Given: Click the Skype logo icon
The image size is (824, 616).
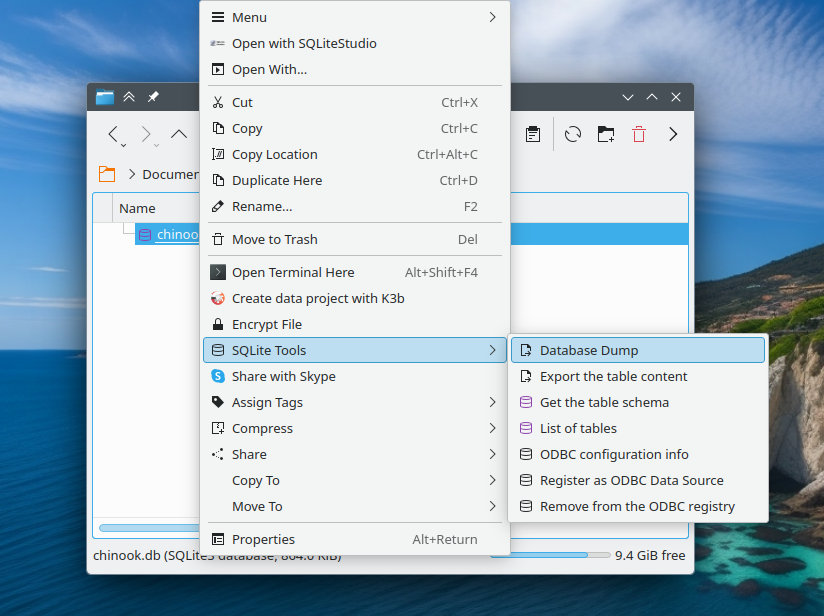Looking at the screenshot, I should point(218,376).
